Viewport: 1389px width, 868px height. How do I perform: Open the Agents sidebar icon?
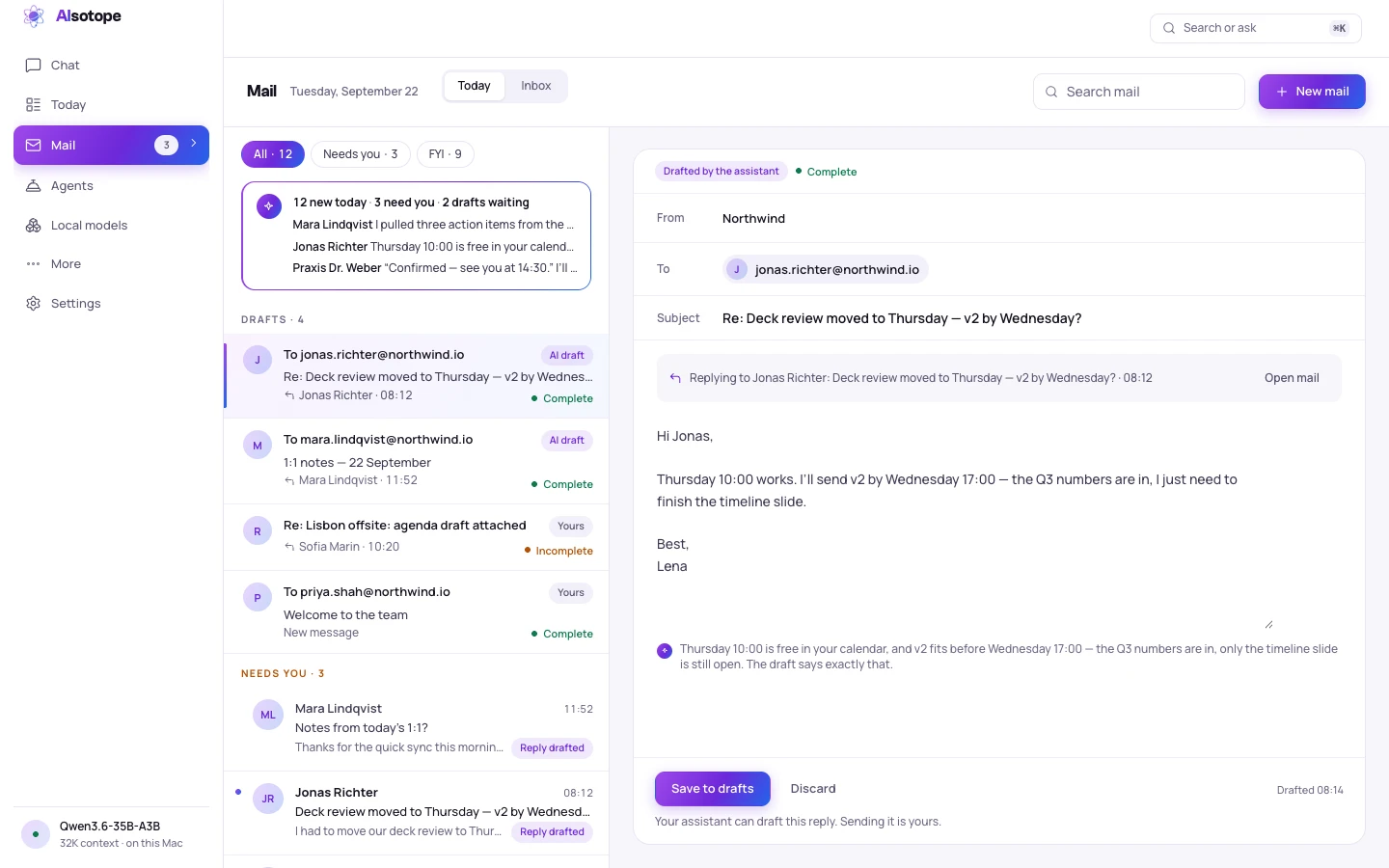[x=33, y=186]
